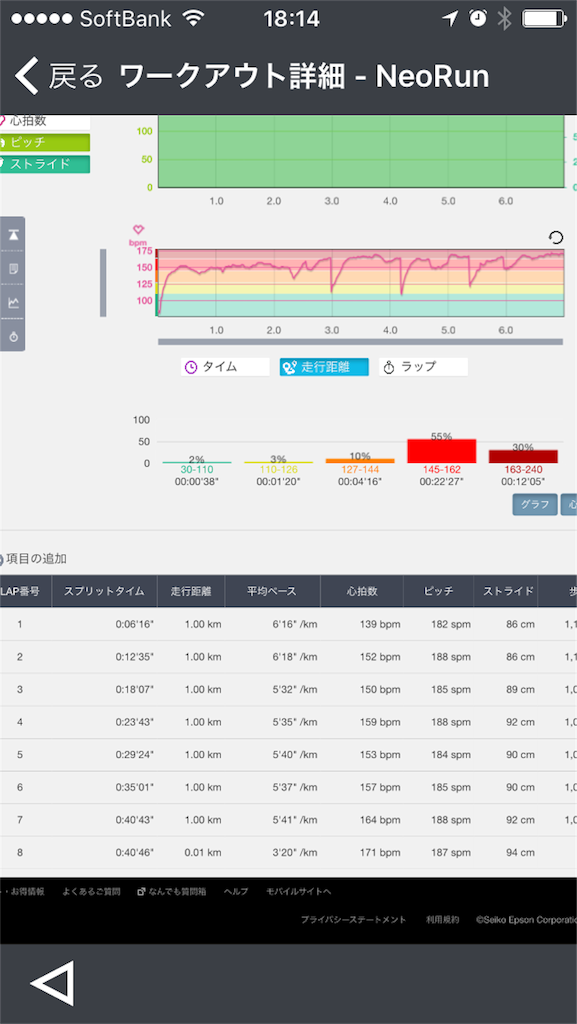Click the 0.01 km distance cell
The width and height of the screenshot is (577, 1024).
pyautogui.click(x=203, y=853)
